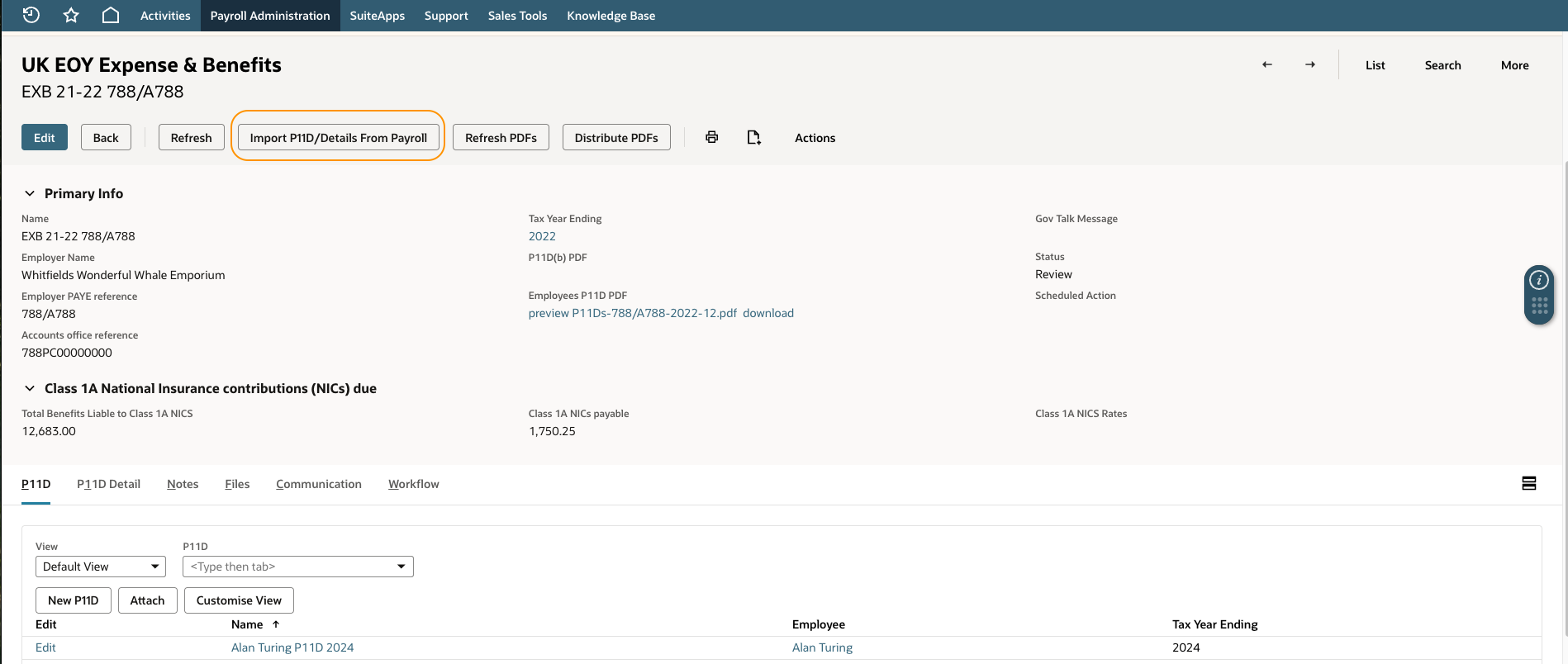Click the New P11D button

[74, 600]
